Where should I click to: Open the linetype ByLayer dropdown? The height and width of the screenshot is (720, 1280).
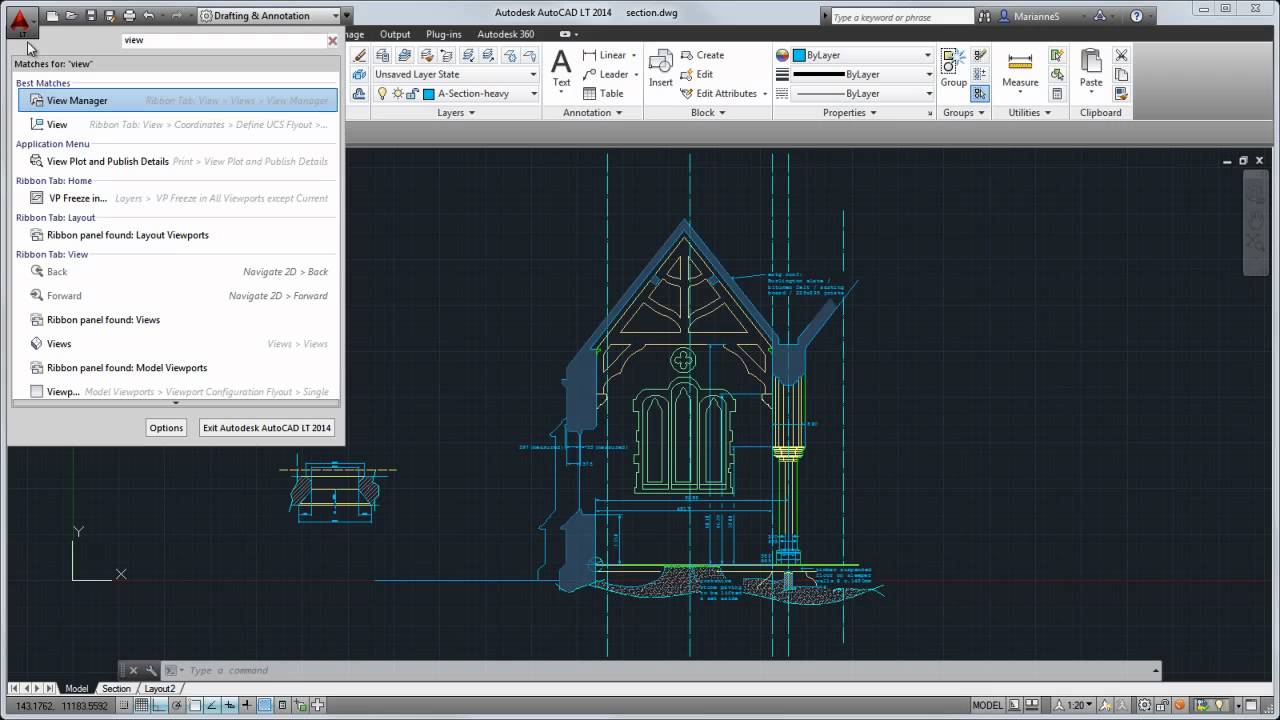pyautogui.click(x=863, y=93)
